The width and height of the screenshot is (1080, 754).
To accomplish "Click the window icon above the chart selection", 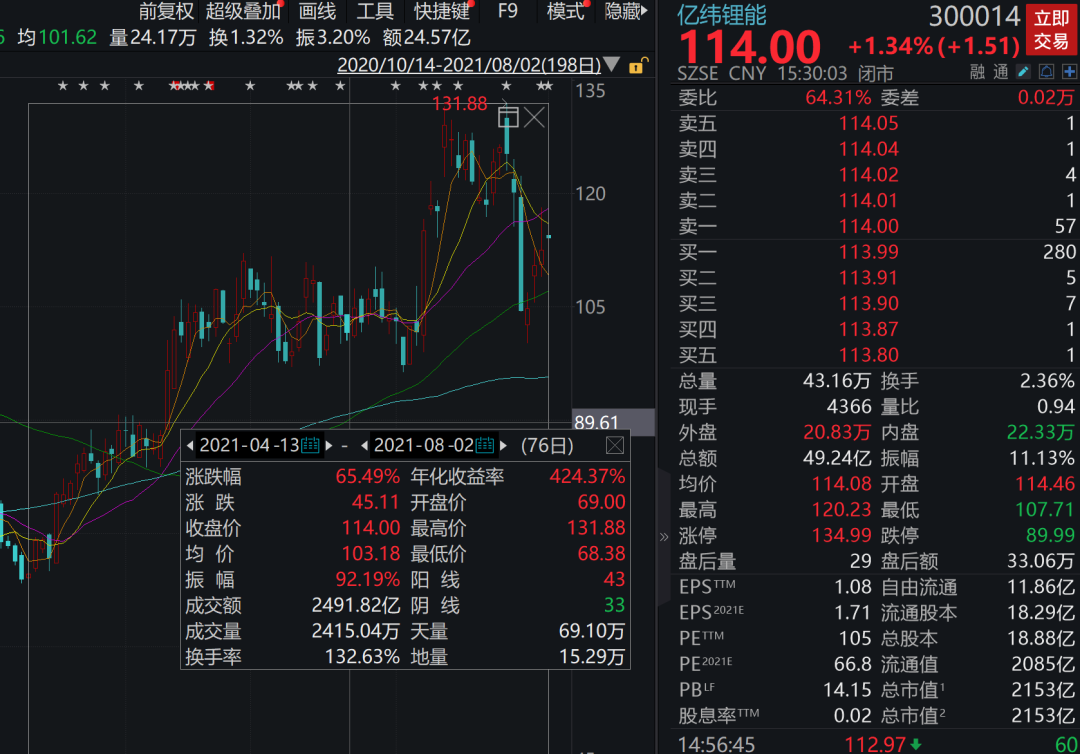I will (509, 117).
